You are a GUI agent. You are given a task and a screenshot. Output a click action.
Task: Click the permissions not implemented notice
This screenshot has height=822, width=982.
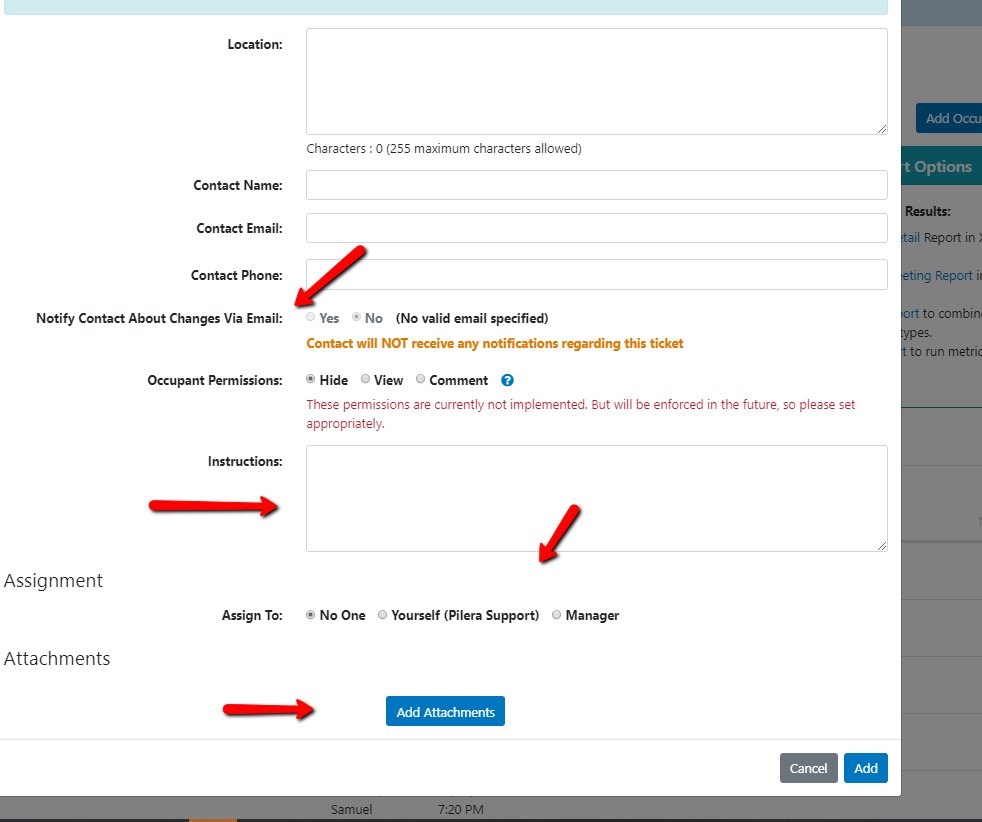point(581,414)
